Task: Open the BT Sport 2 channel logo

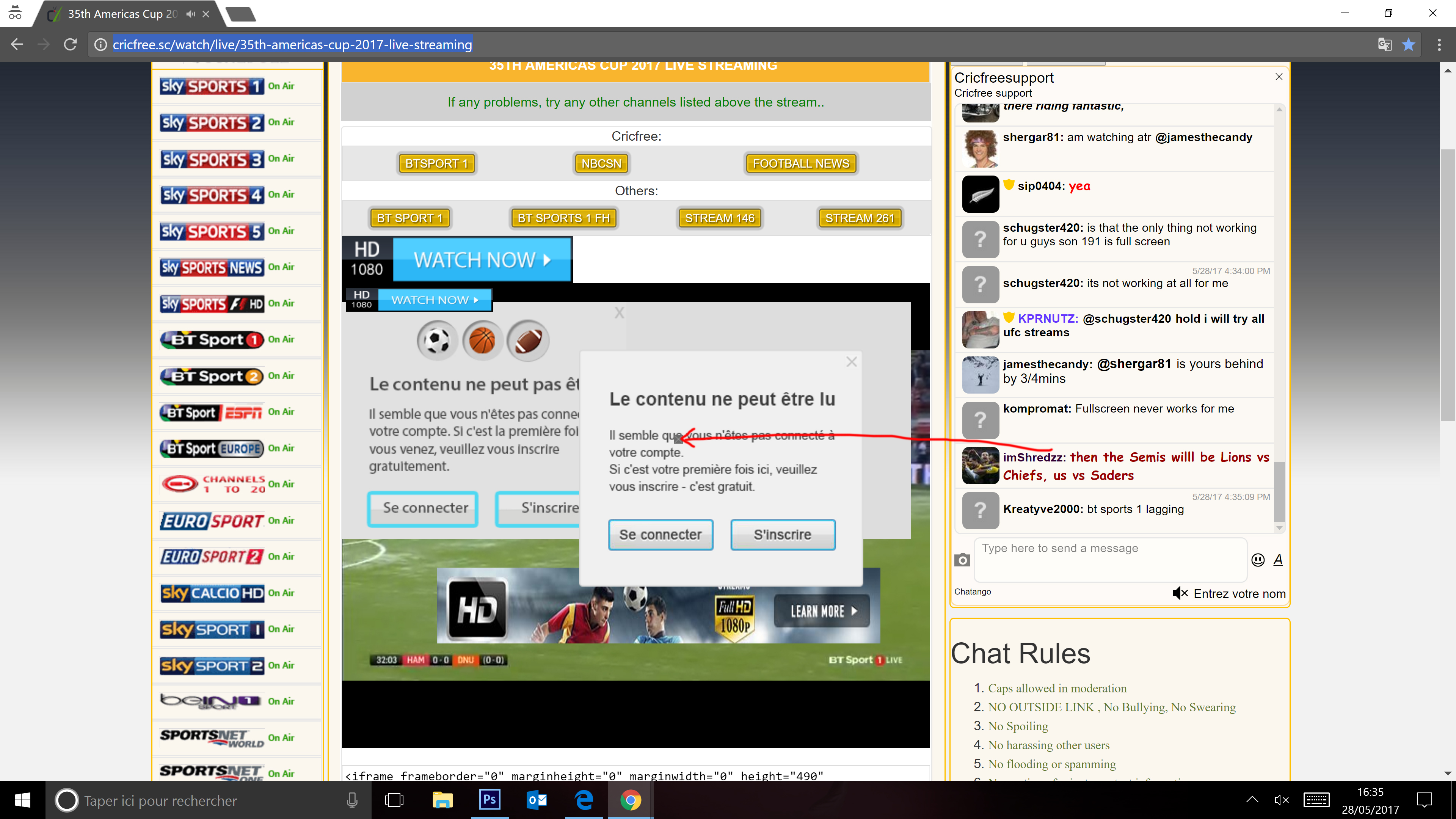Action: pos(212,376)
